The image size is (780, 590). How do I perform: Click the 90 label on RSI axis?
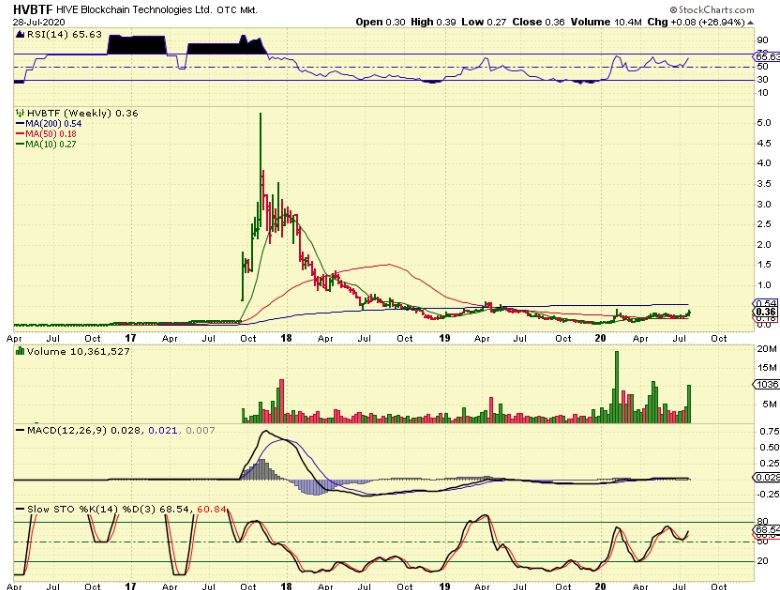click(762, 40)
